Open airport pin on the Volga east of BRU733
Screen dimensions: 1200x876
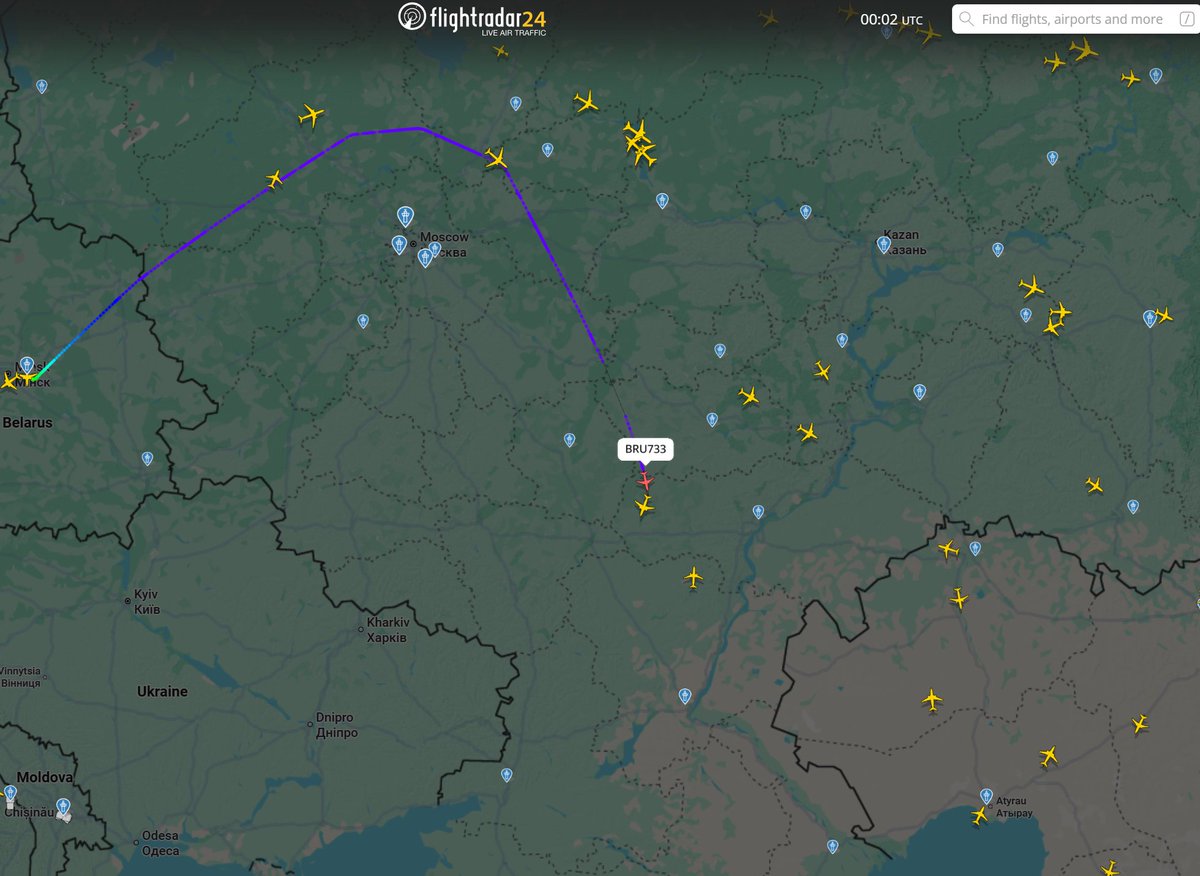coord(758,511)
